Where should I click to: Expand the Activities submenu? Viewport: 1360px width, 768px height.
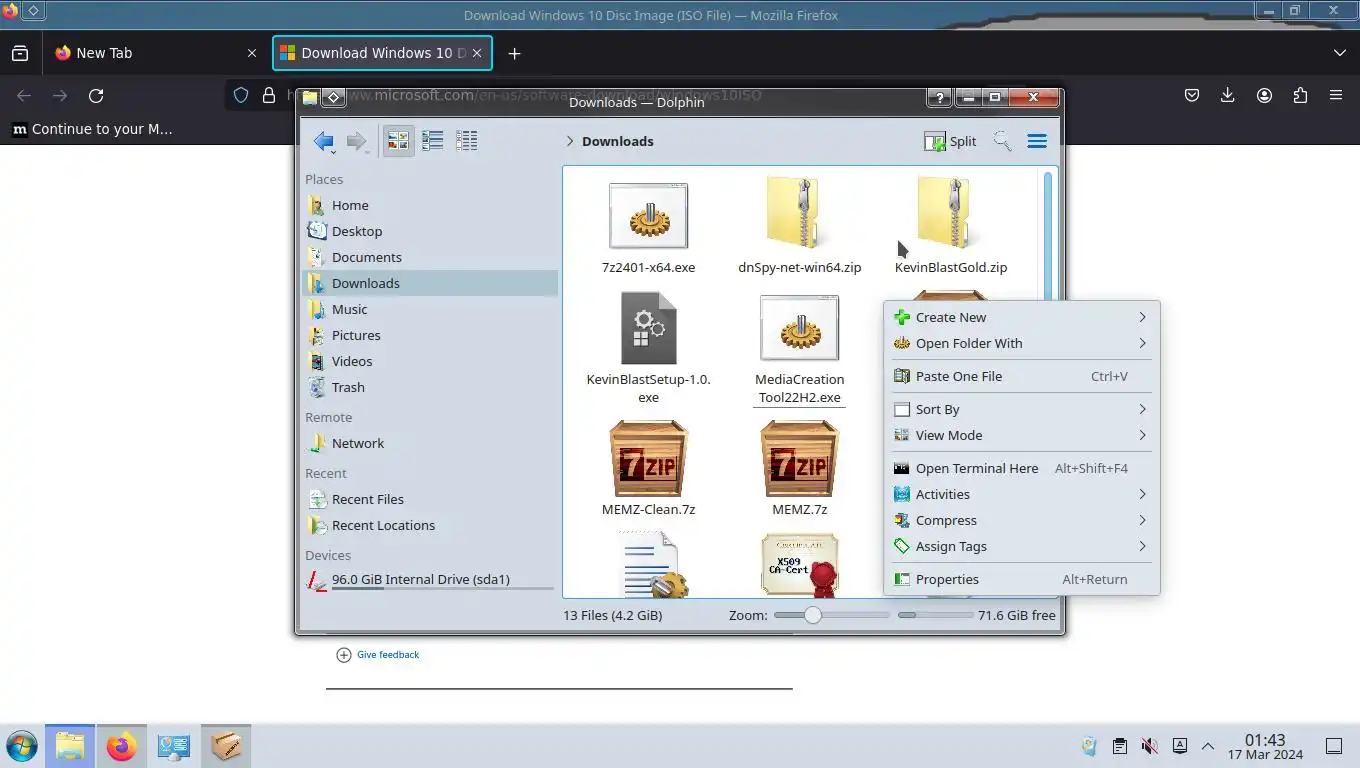1021,494
